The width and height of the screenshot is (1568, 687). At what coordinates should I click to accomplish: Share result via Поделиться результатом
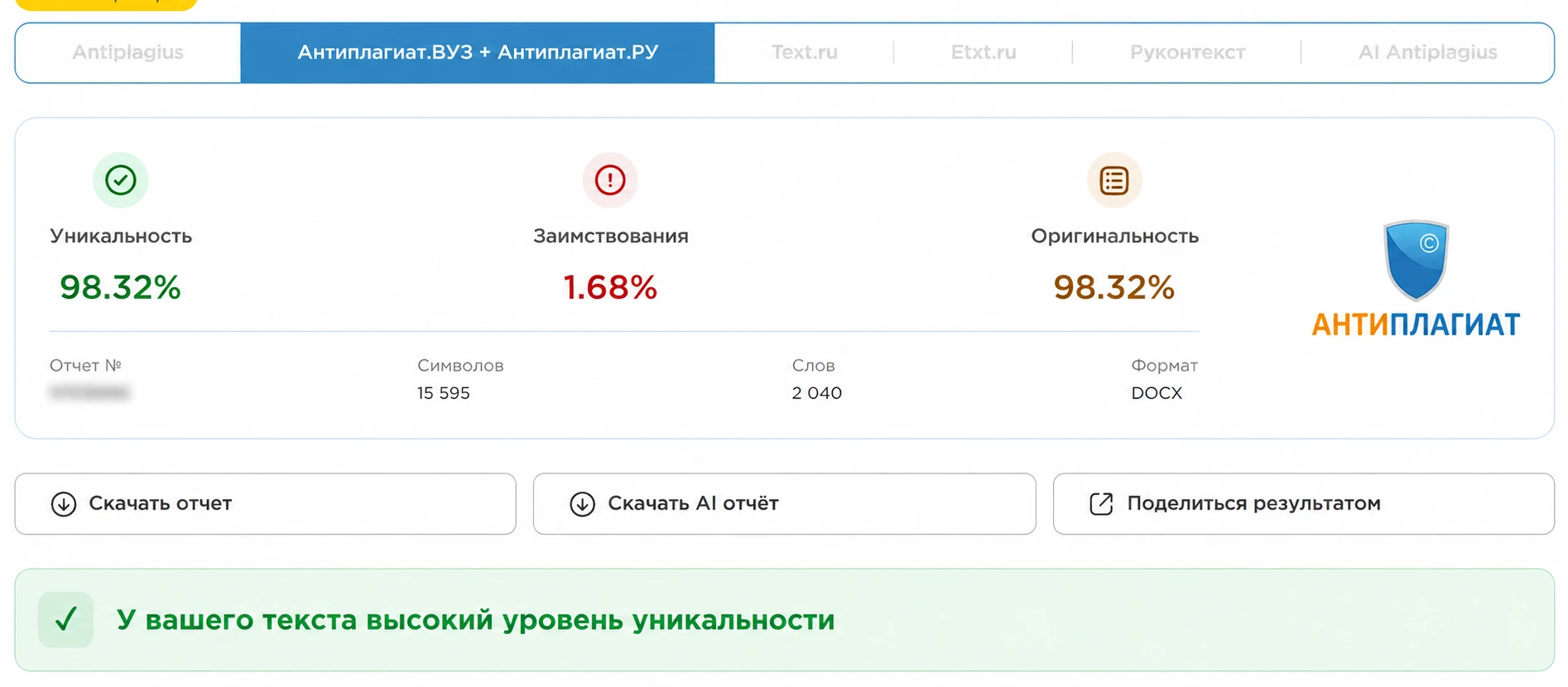pyautogui.click(x=1303, y=504)
